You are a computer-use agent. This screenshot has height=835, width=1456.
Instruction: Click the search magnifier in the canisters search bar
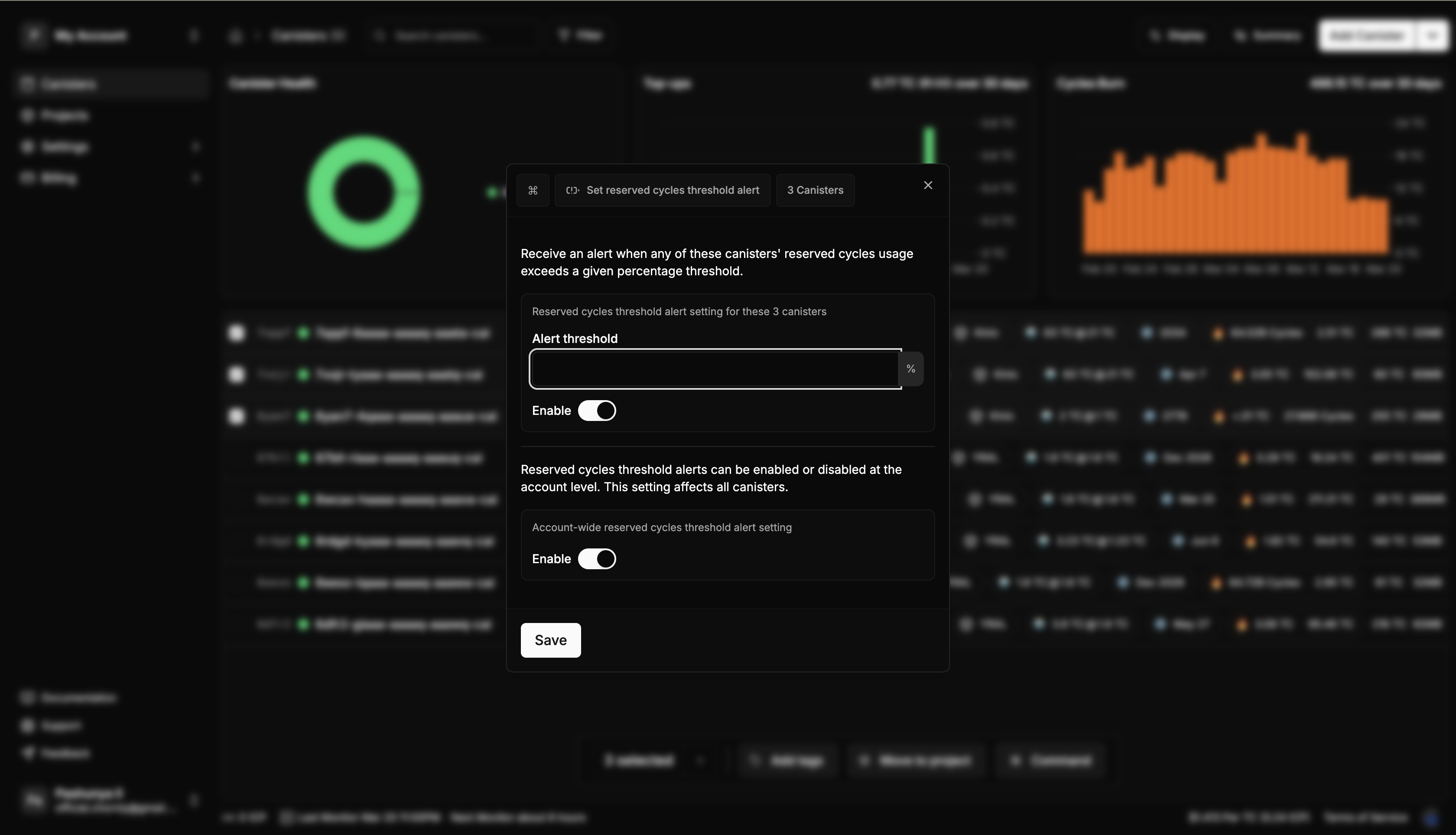click(x=378, y=36)
